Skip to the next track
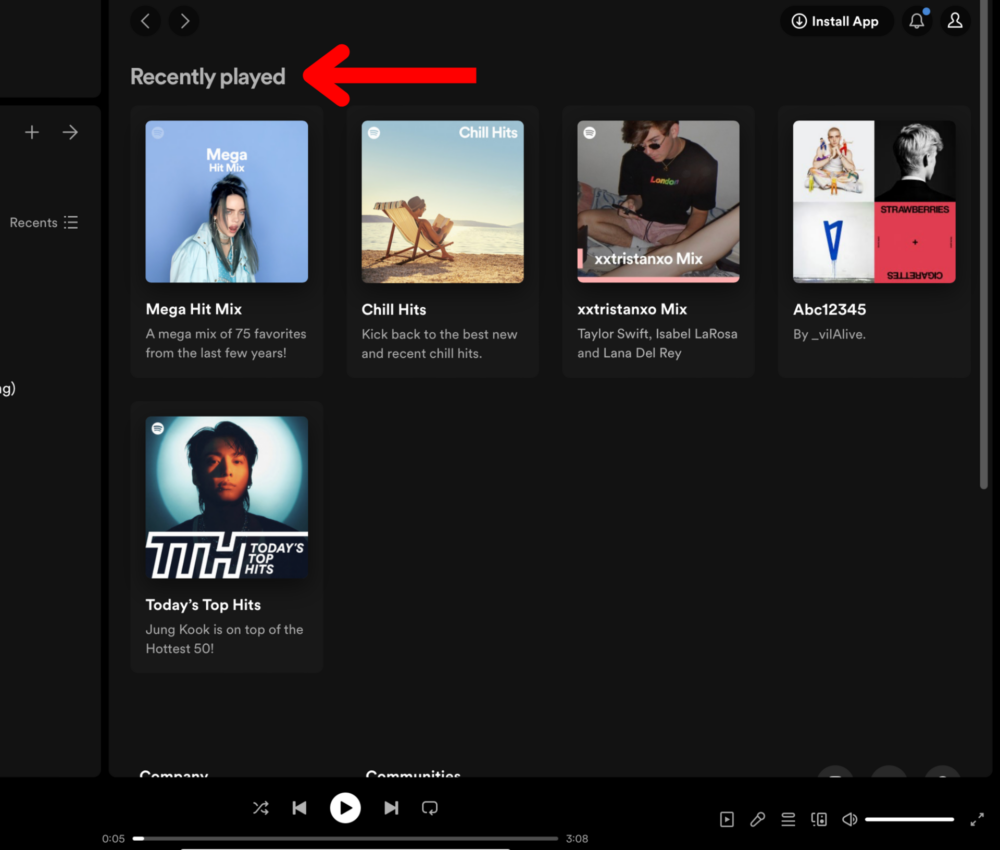The image size is (1000, 850). 391,808
